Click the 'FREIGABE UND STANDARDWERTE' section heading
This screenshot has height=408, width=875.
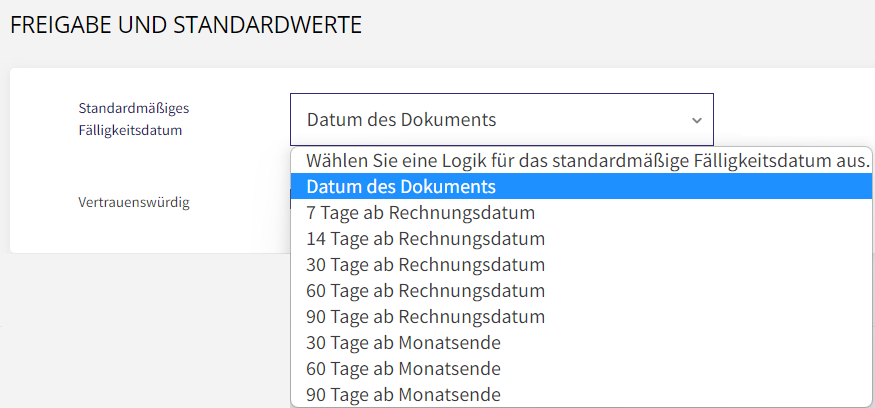coord(186,26)
